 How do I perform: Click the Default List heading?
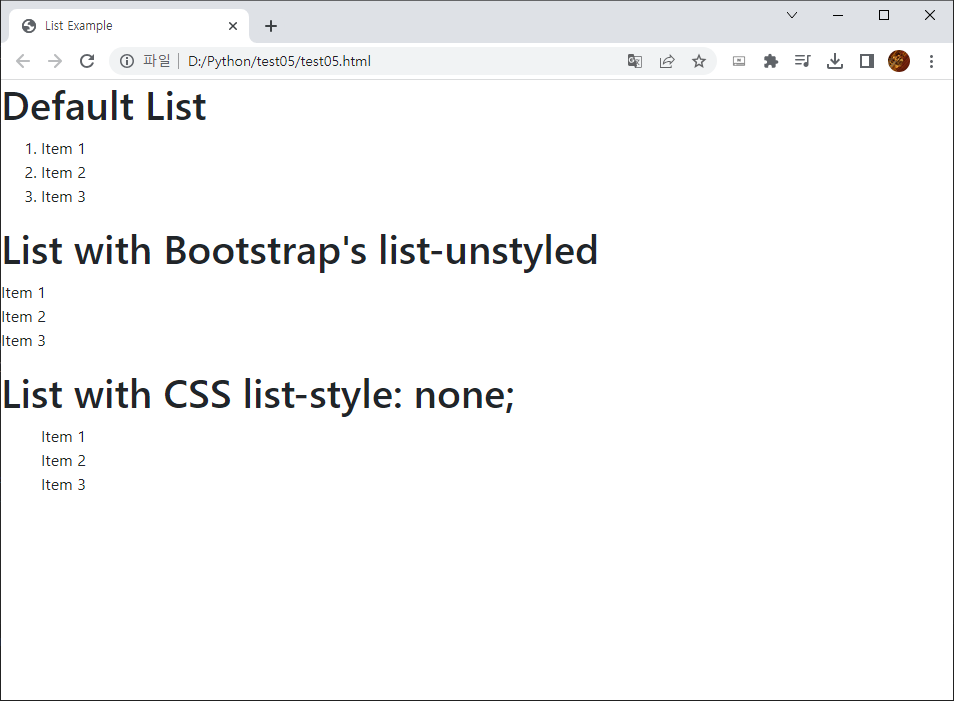(x=104, y=106)
